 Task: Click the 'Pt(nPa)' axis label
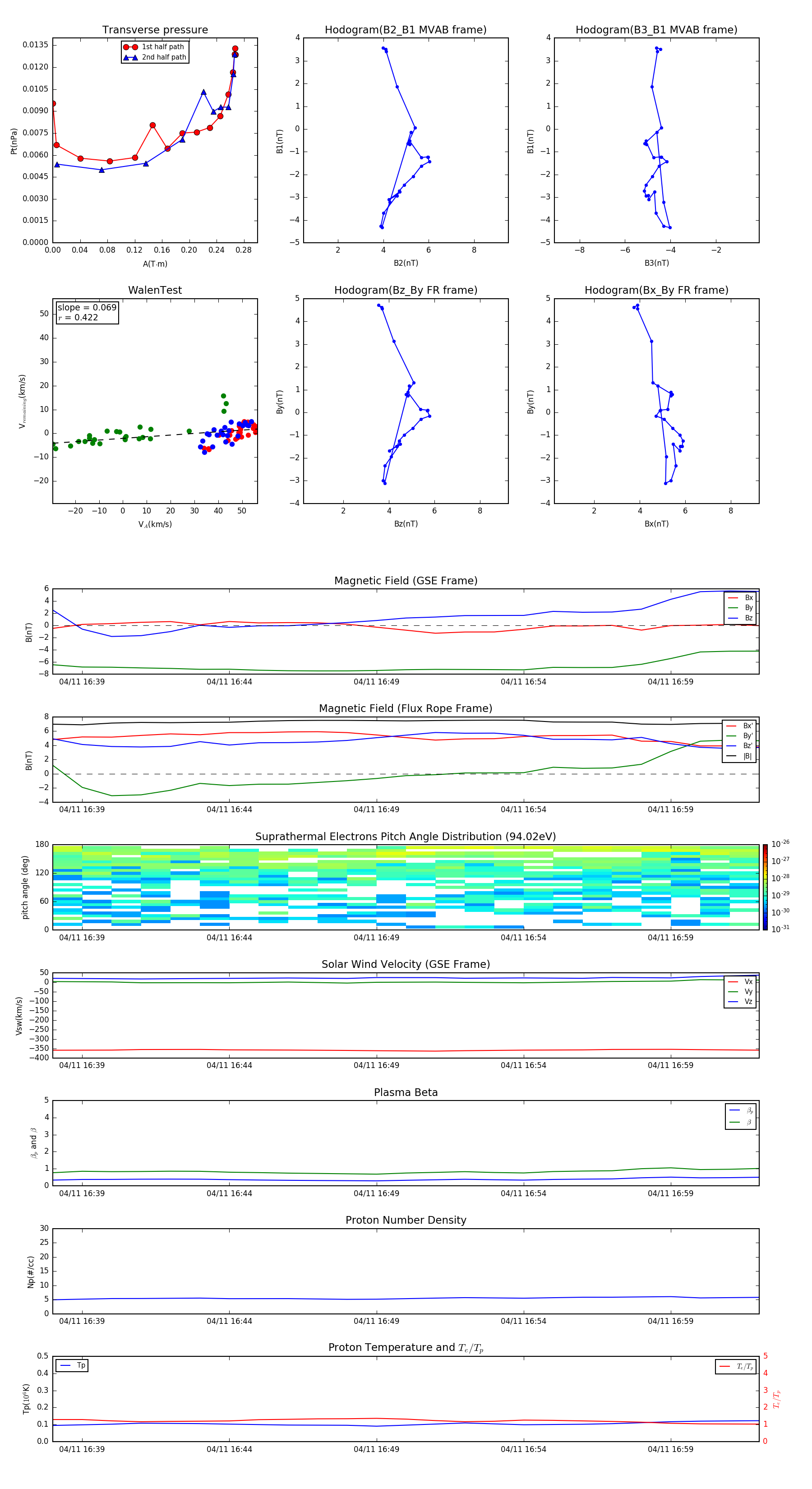(14, 141)
